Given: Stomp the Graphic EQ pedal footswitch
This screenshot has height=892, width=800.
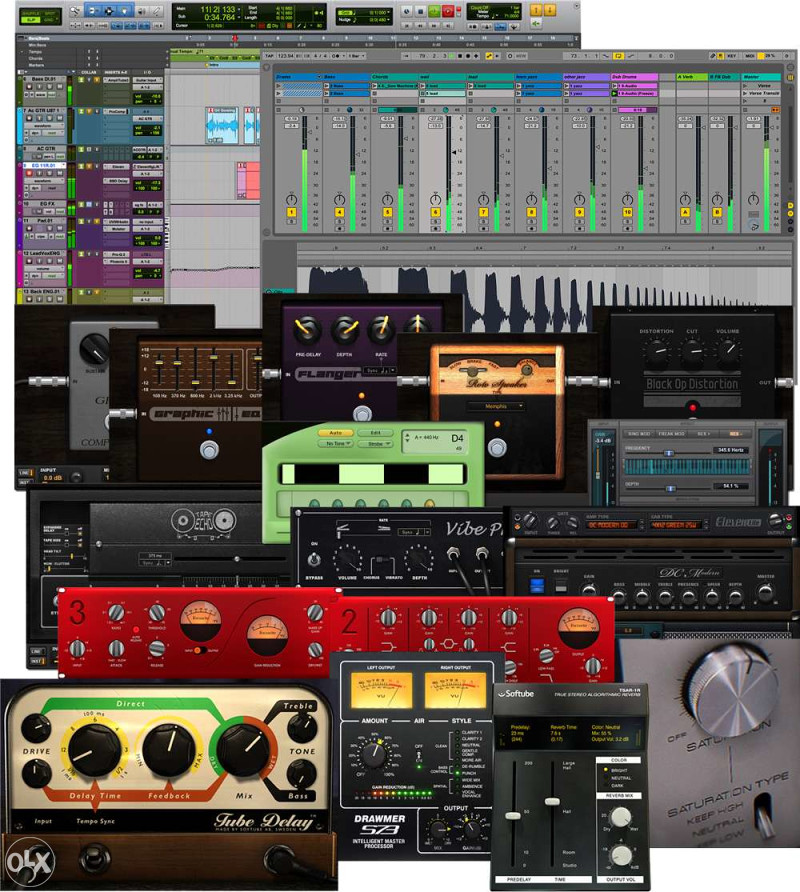Looking at the screenshot, I should click(209, 450).
